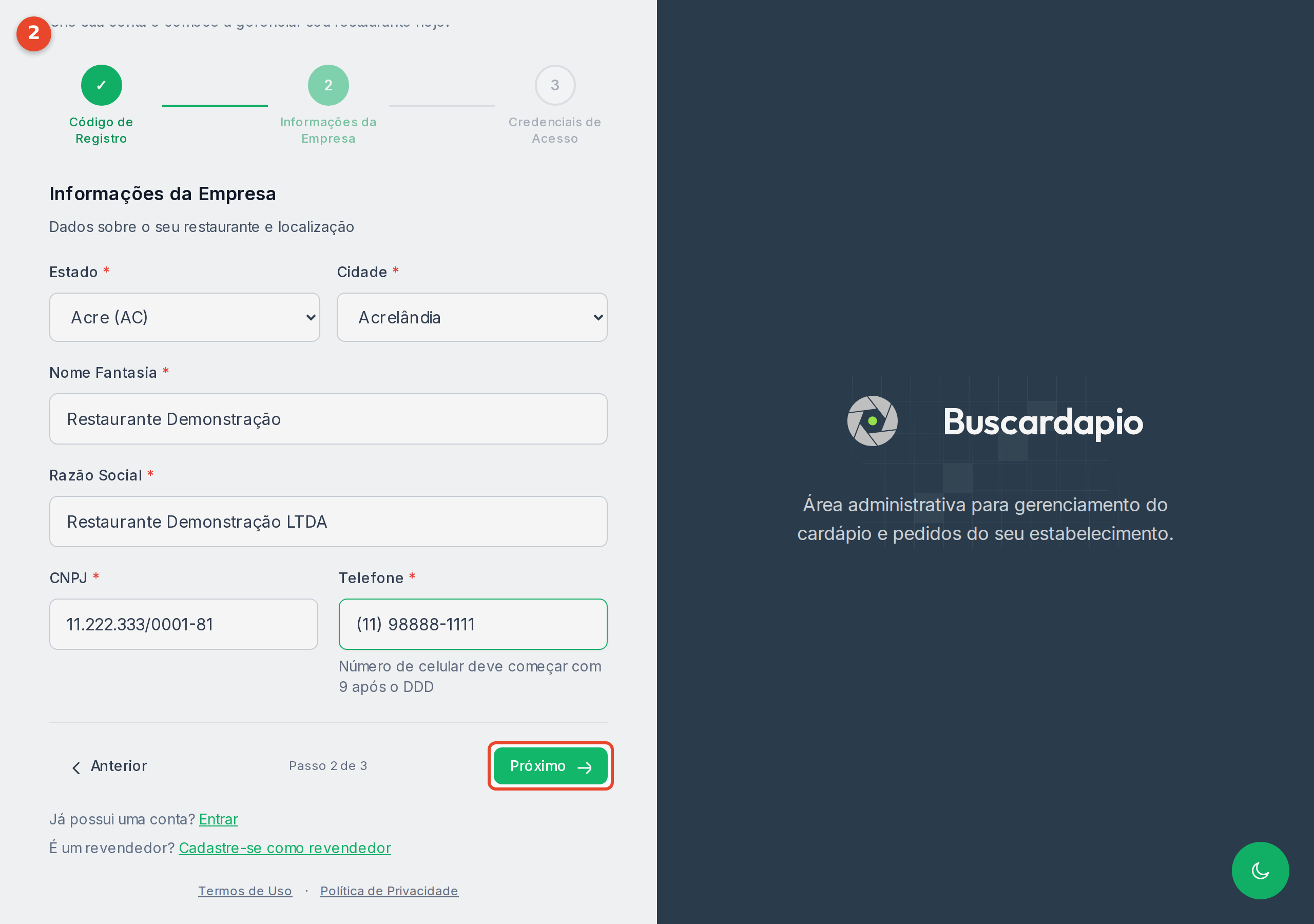This screenshot has width=1314, height=924.
Task: Focus the Nome Fantasia input field
Action: pos(328,419)
